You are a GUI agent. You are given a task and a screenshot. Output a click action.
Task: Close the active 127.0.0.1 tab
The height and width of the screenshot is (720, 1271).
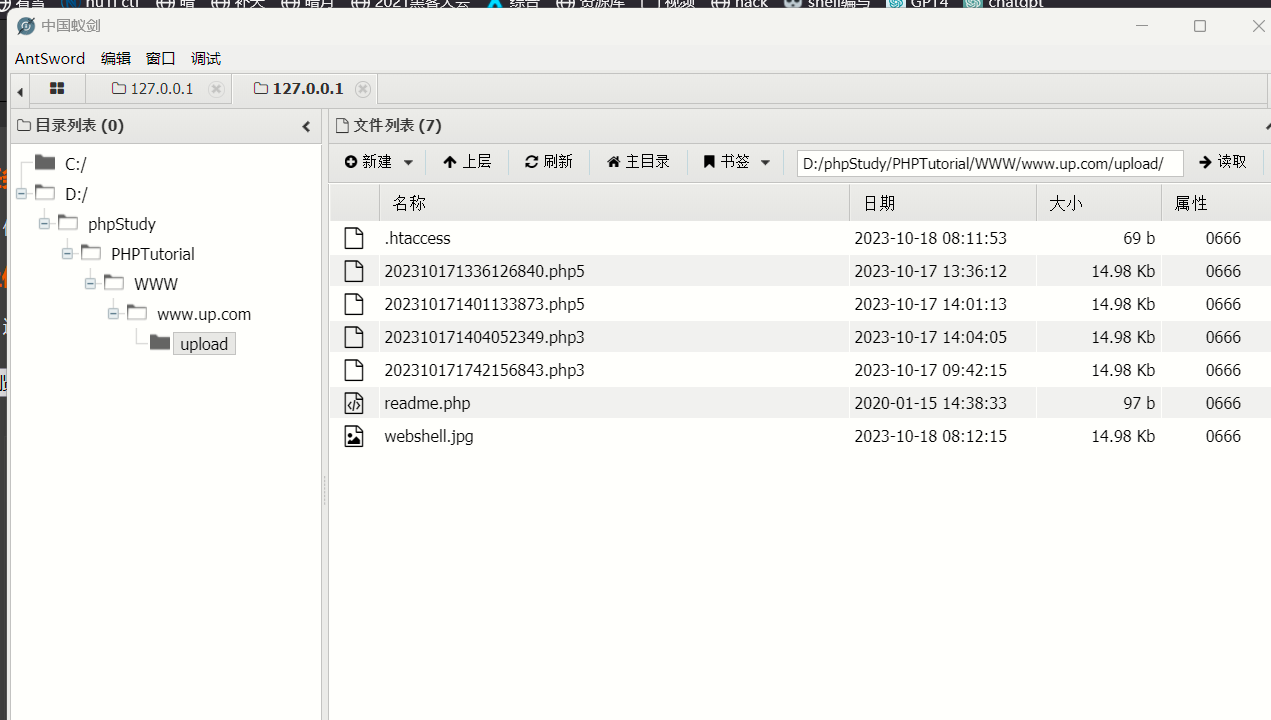[363, 89]
